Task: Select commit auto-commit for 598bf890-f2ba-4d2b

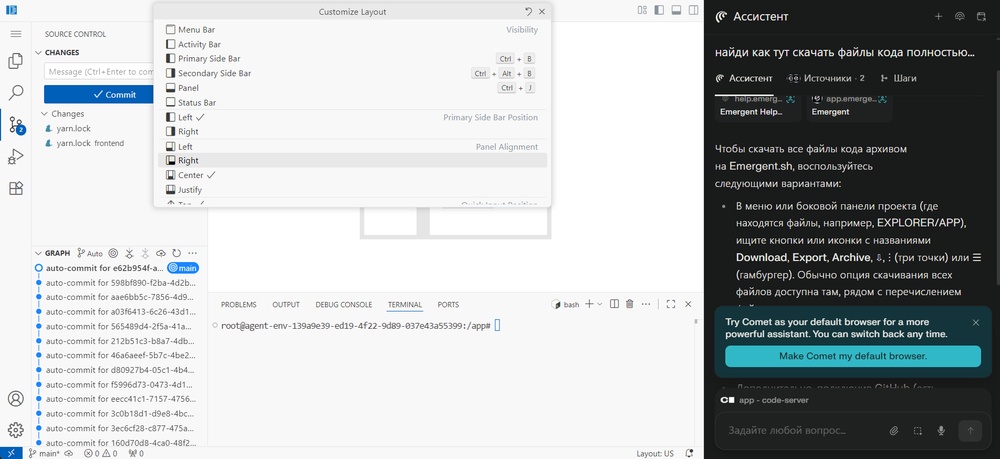Action: point(119,282)
